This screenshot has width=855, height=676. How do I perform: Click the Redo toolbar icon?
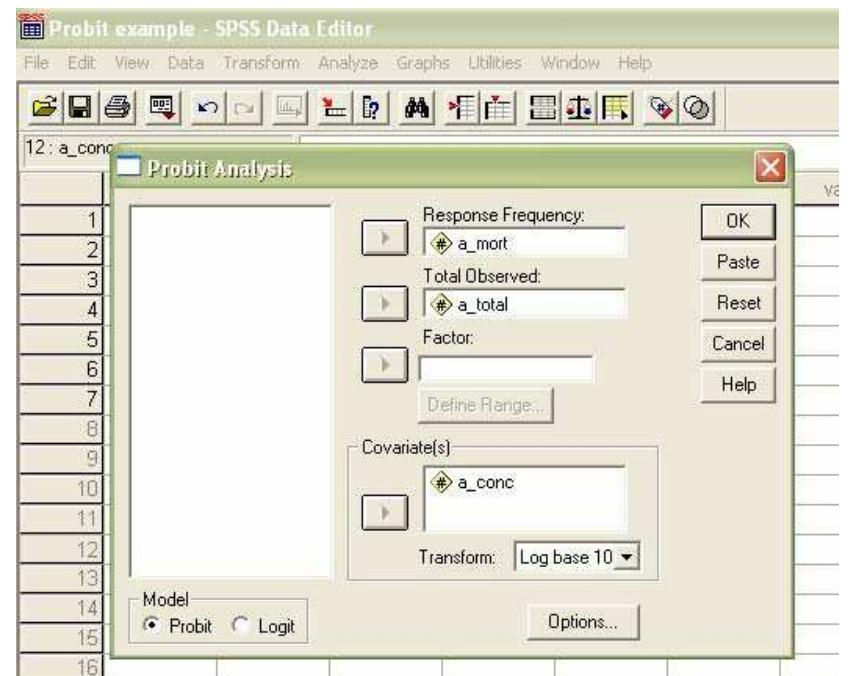pos(244,107)
